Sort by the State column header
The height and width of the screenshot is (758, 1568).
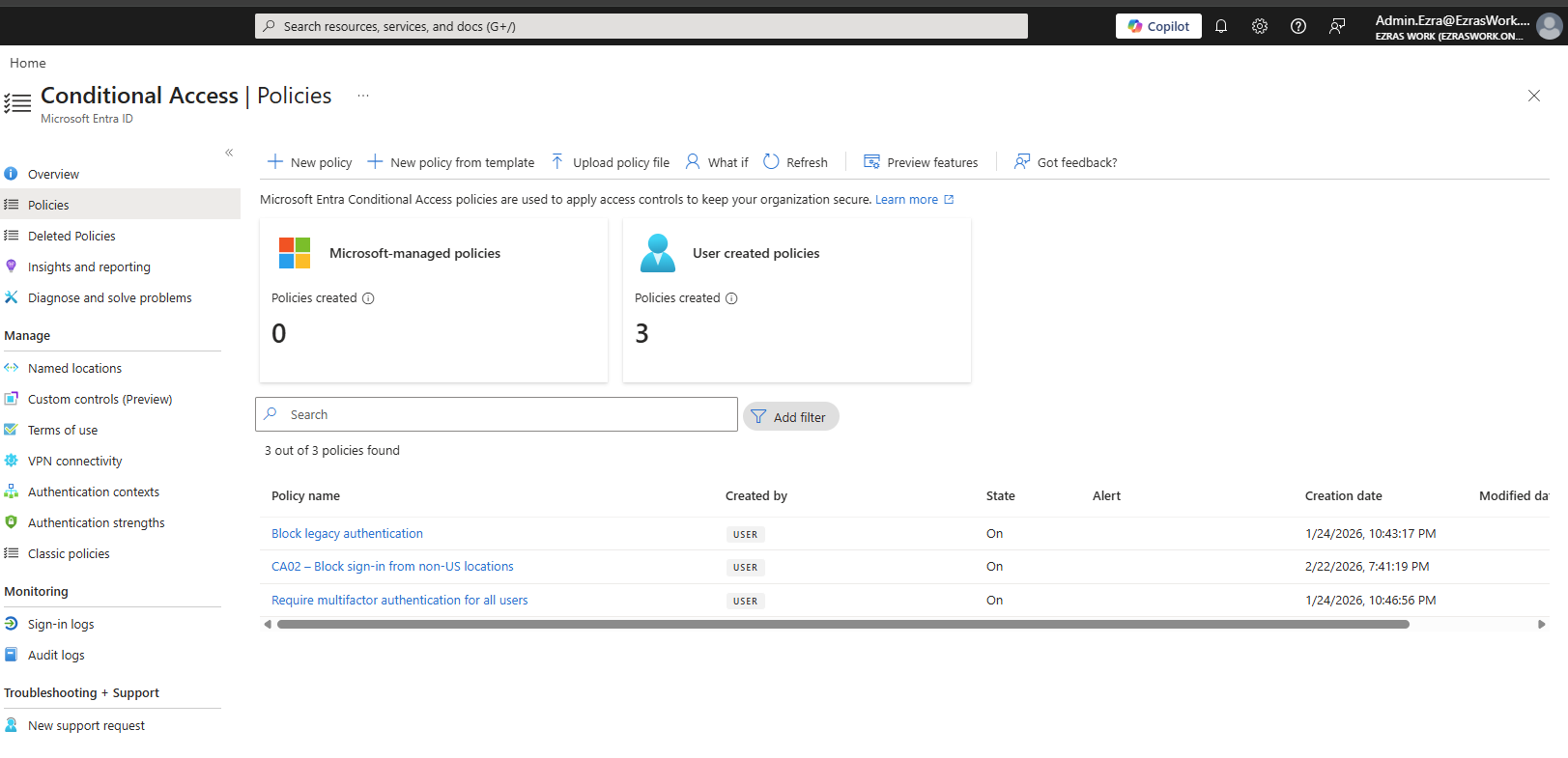point(1001,495)
